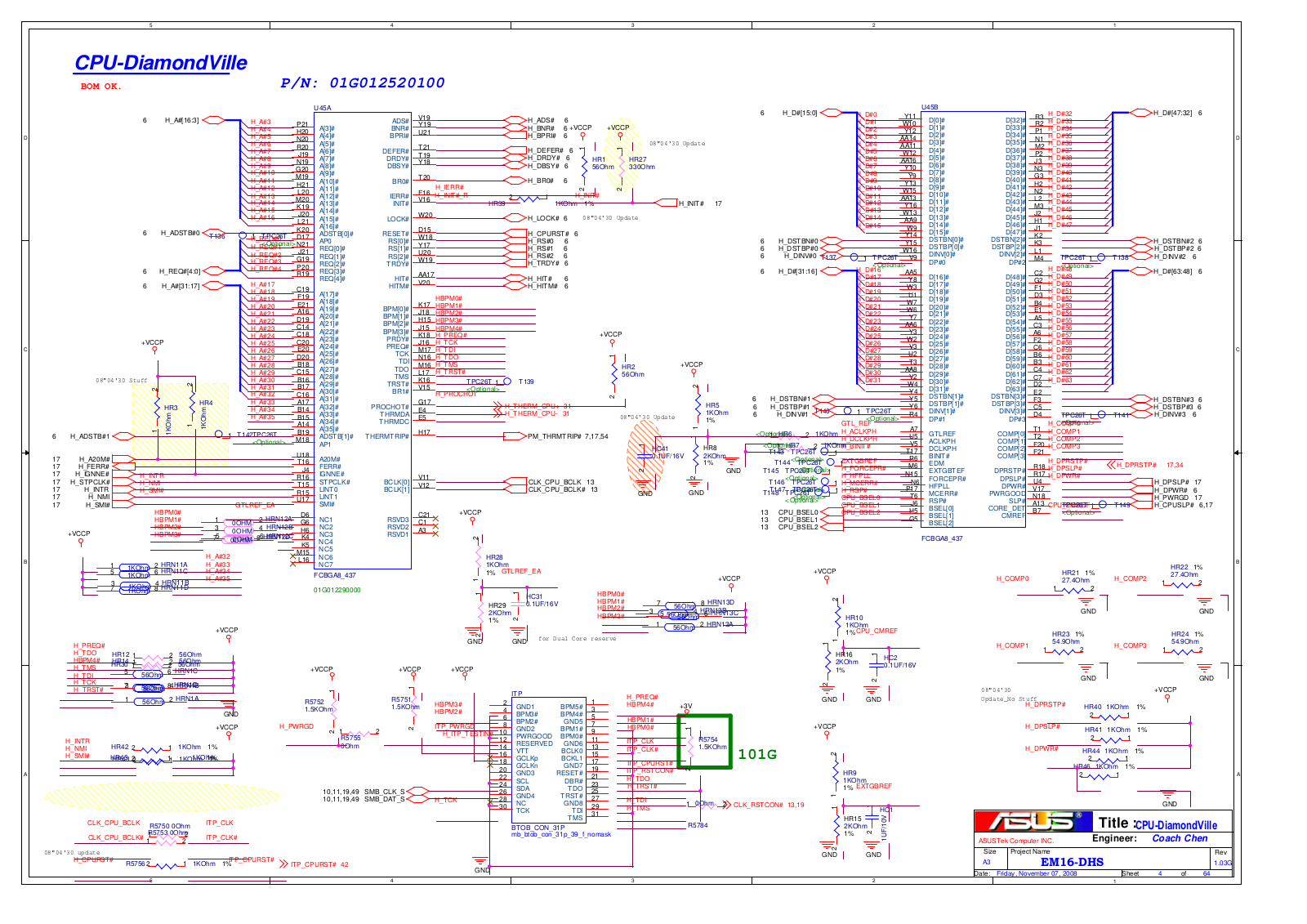Click the H_DPRSTP# 17,34 port label
Screen dimensions: 1307x924
[x=1149, y=465]
